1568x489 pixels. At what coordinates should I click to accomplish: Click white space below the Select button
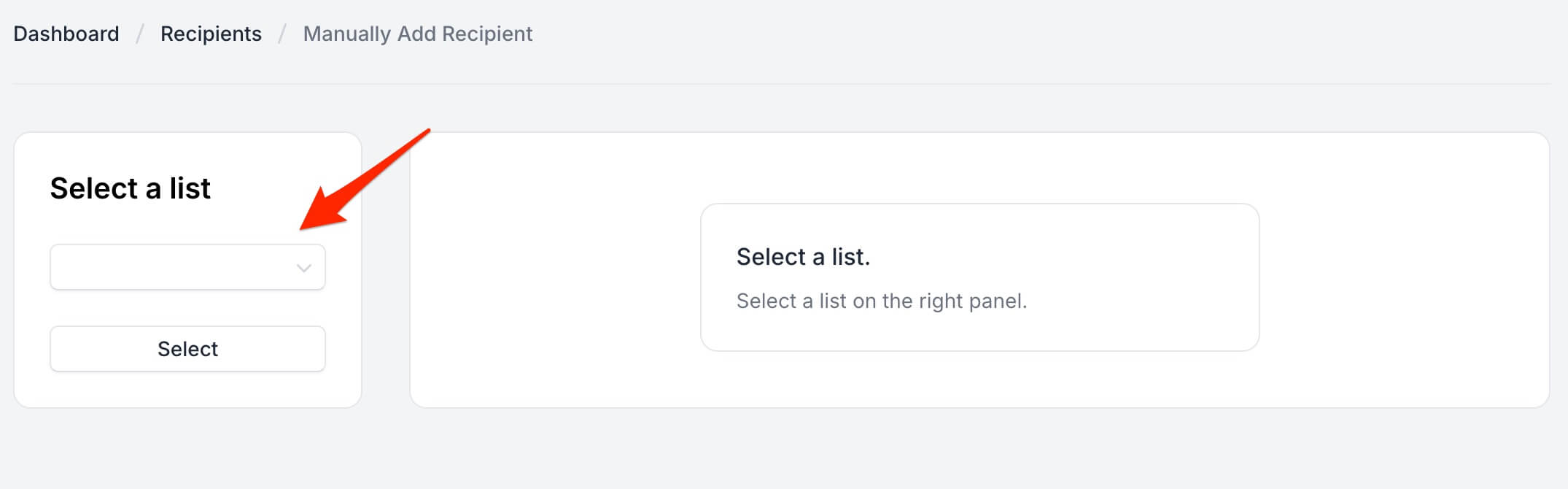(x=187, y=390)
